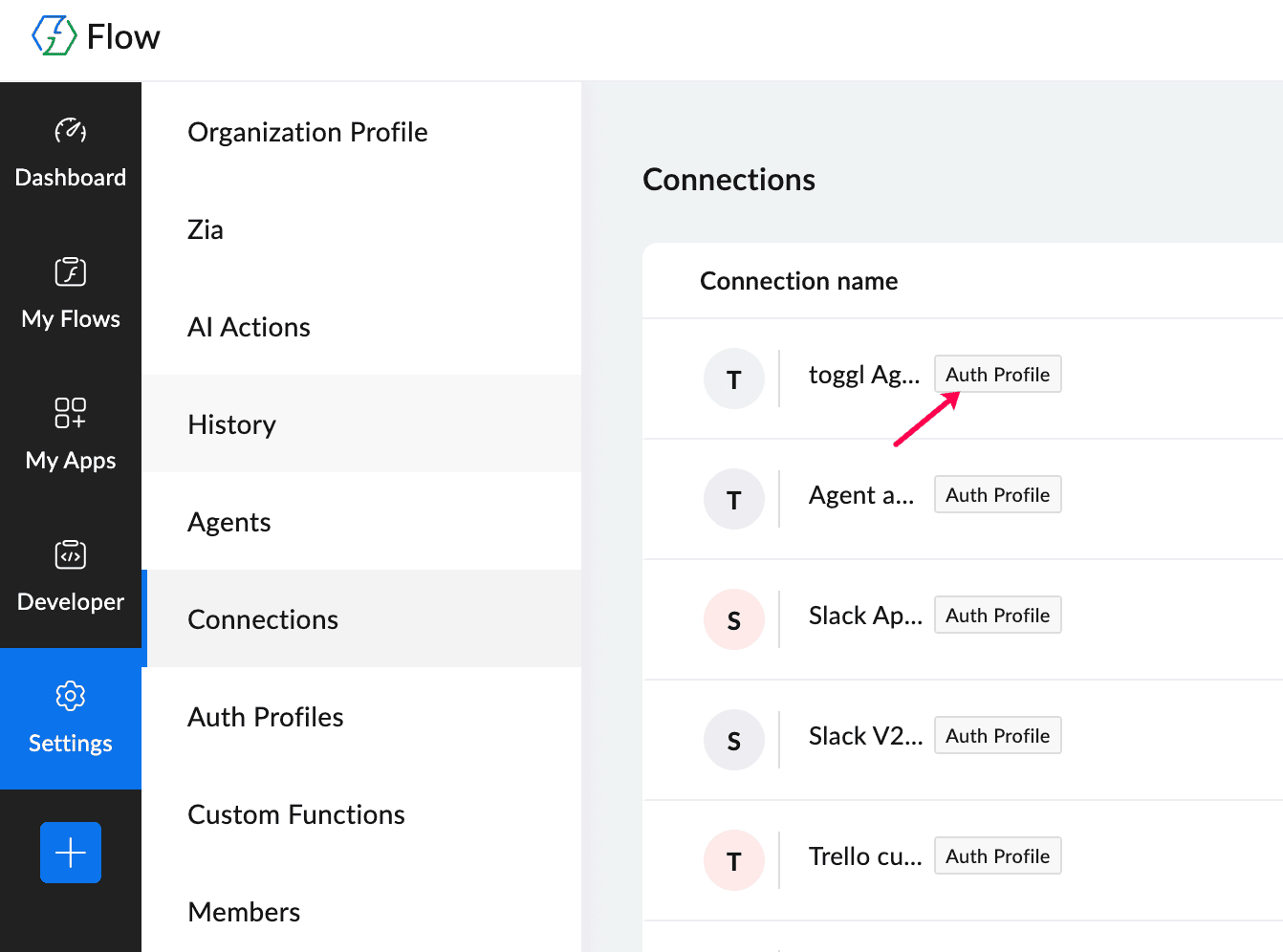Click the Trello connection T avatar
The width and height of the screenshot is (1283, 952).
[x=733, y=861]
